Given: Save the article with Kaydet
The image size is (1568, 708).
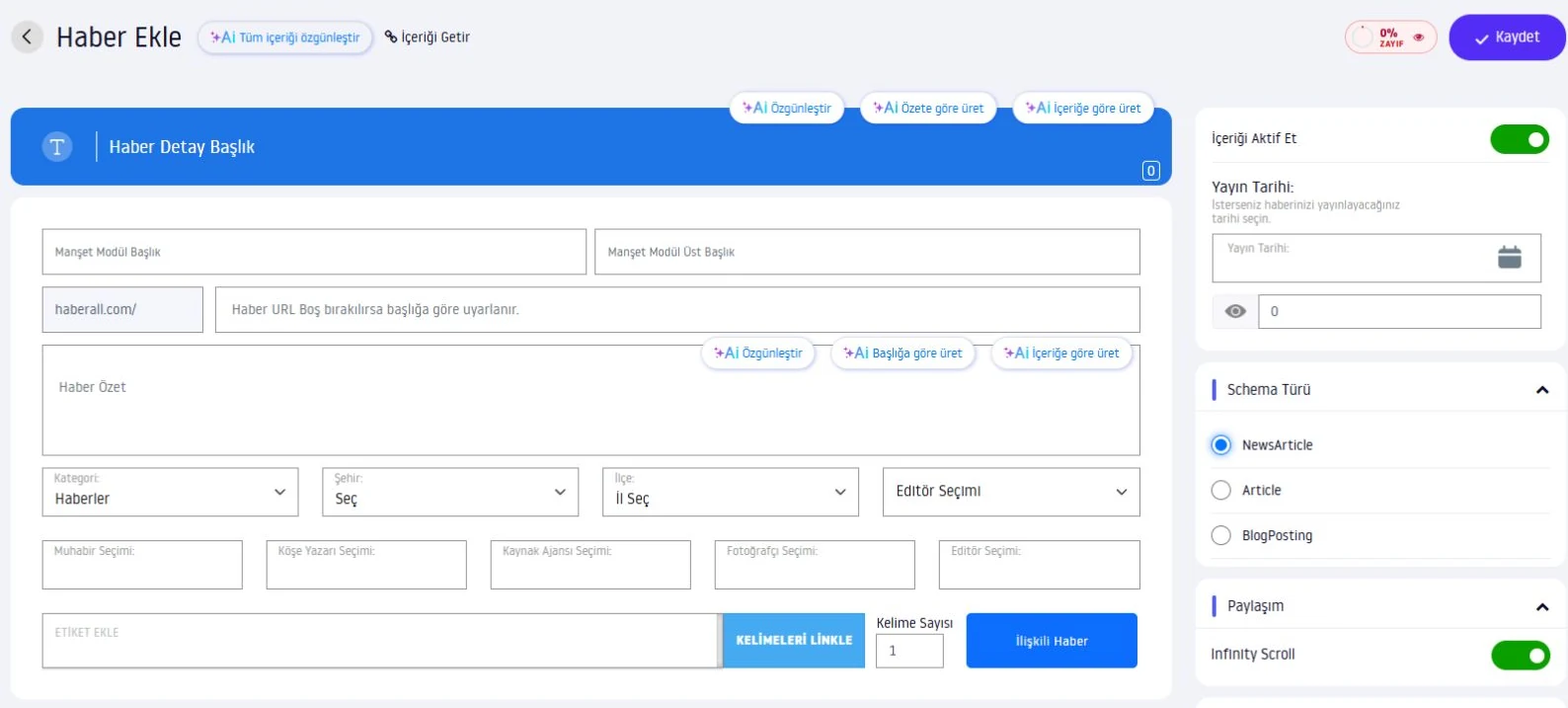Looking at the screenshot, I should tap(1507, 38).
